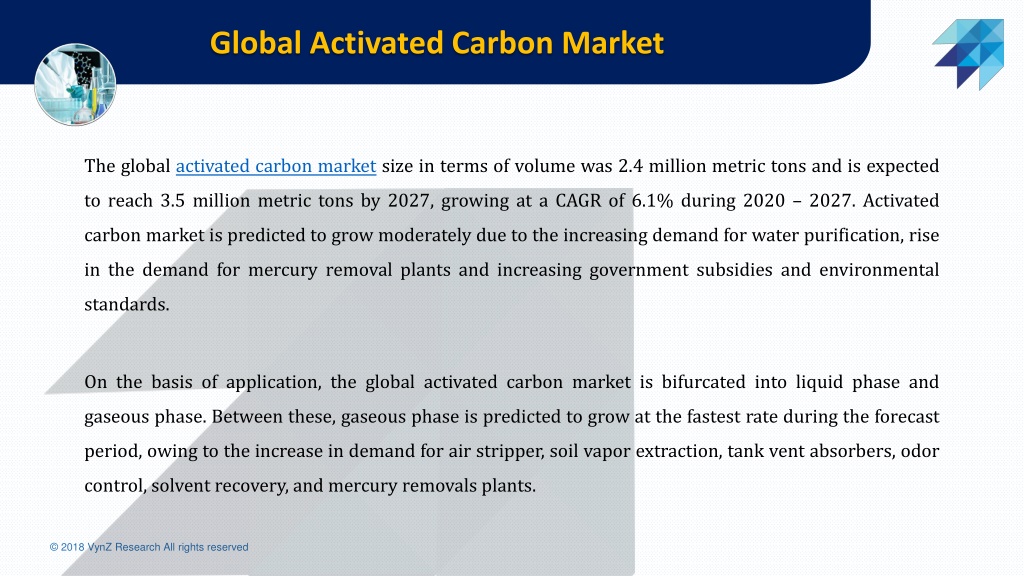The image size is (1024, 576).
Task: Click the 'Global Activated Carbon Market' title
Action: [437, 43]
